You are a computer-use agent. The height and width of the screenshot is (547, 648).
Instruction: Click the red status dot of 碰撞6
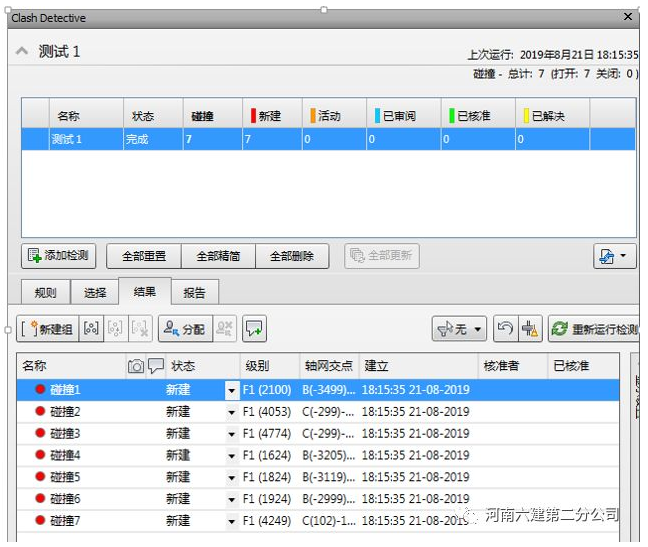40,498
